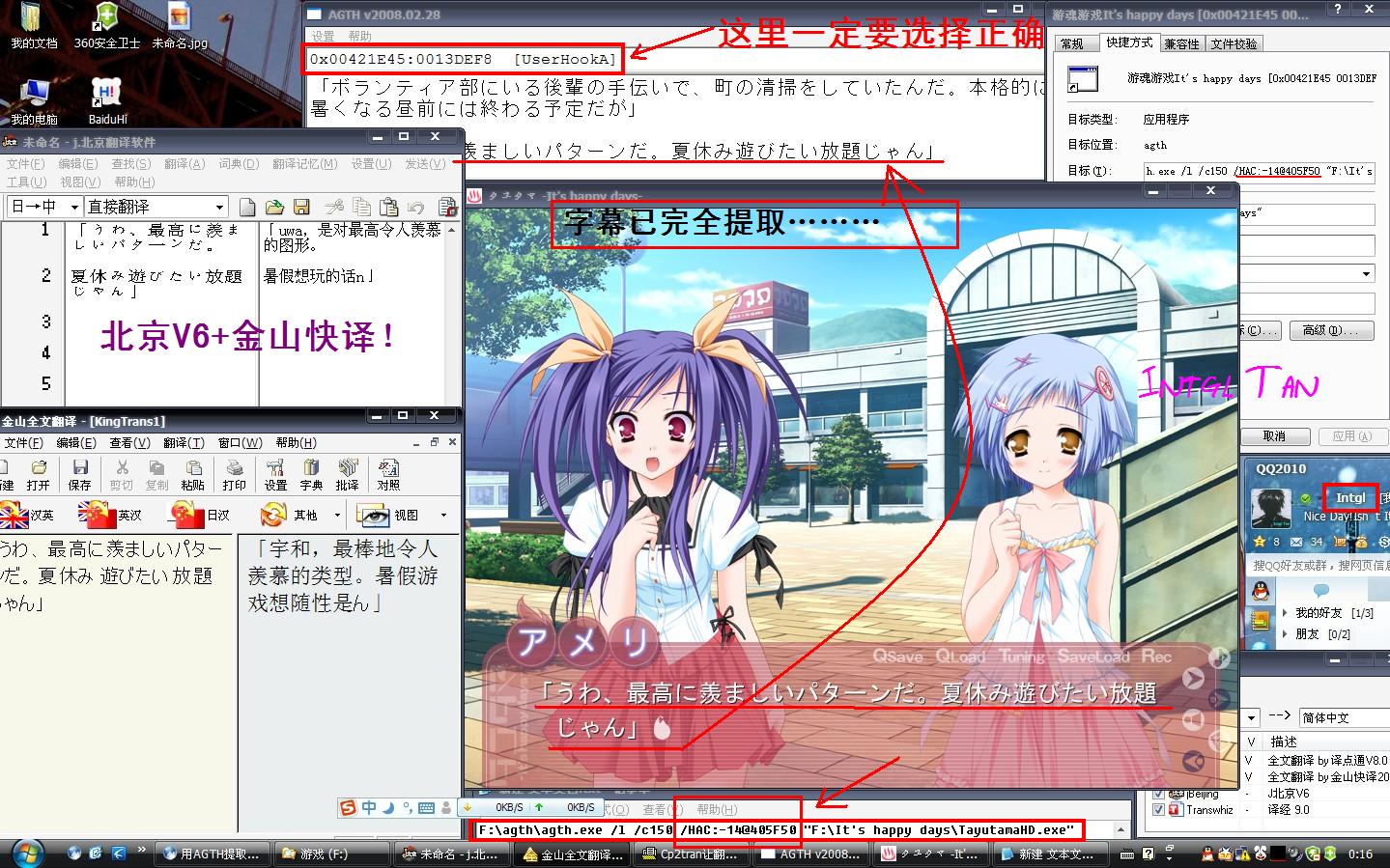1390x868 pixels.
Task: Click the 其他 (Other) translation icon
Action: point(289,515)
